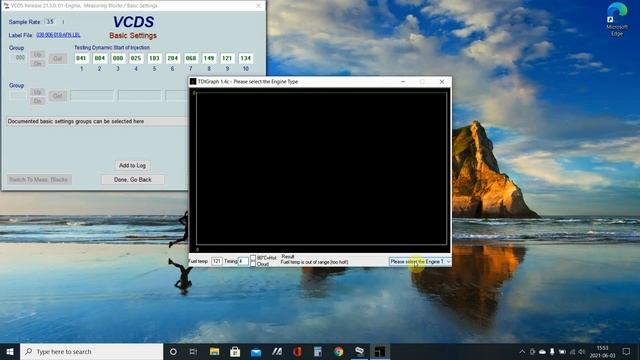Image resolution: width=640 pixels, height=360 pixels.
Task: Click Done, Go Back in VCDS
Action: click(133, 180)
